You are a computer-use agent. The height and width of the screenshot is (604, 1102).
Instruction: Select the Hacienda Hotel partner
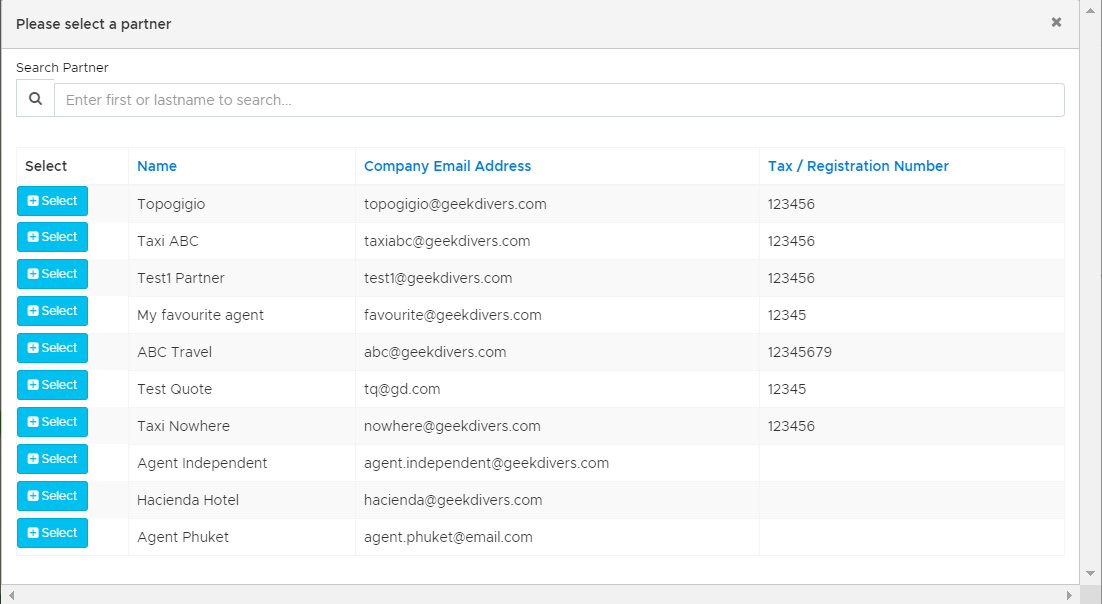53,496
